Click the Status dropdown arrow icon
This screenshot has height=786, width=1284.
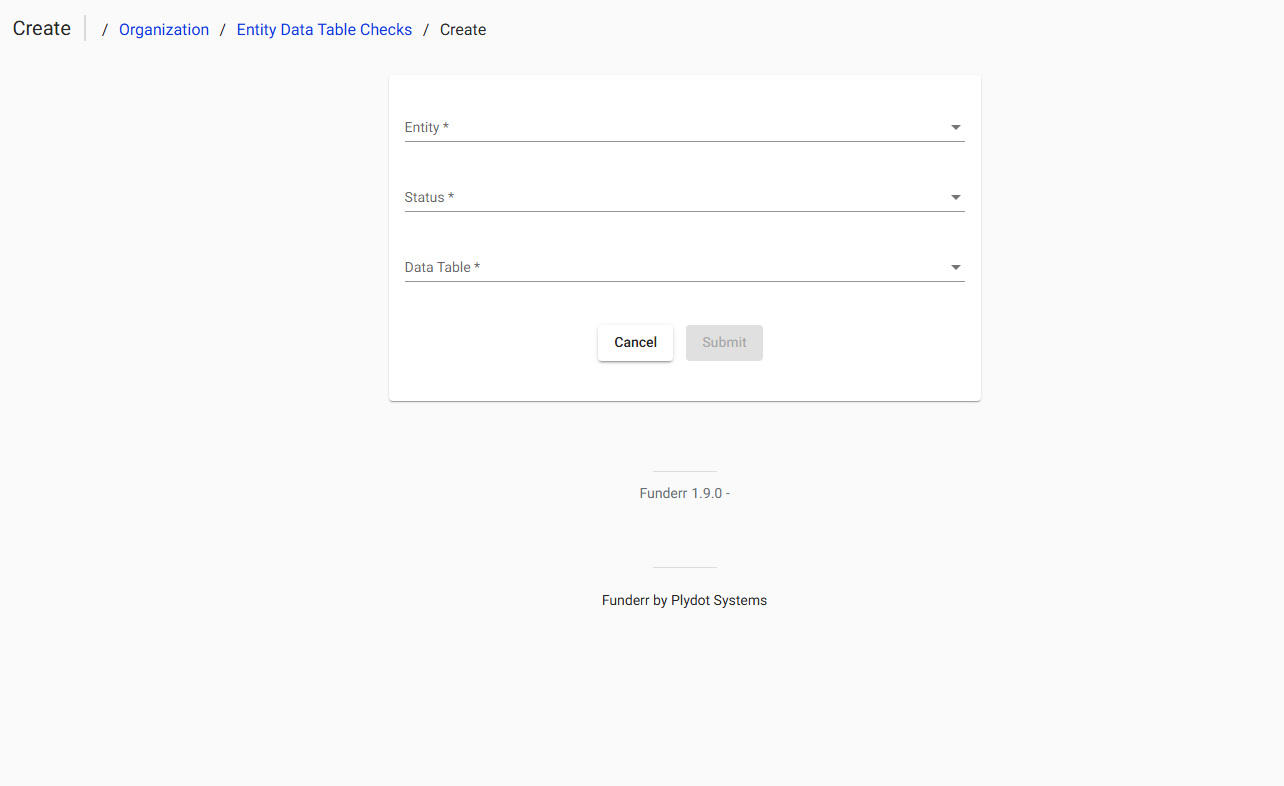(955, 197)
